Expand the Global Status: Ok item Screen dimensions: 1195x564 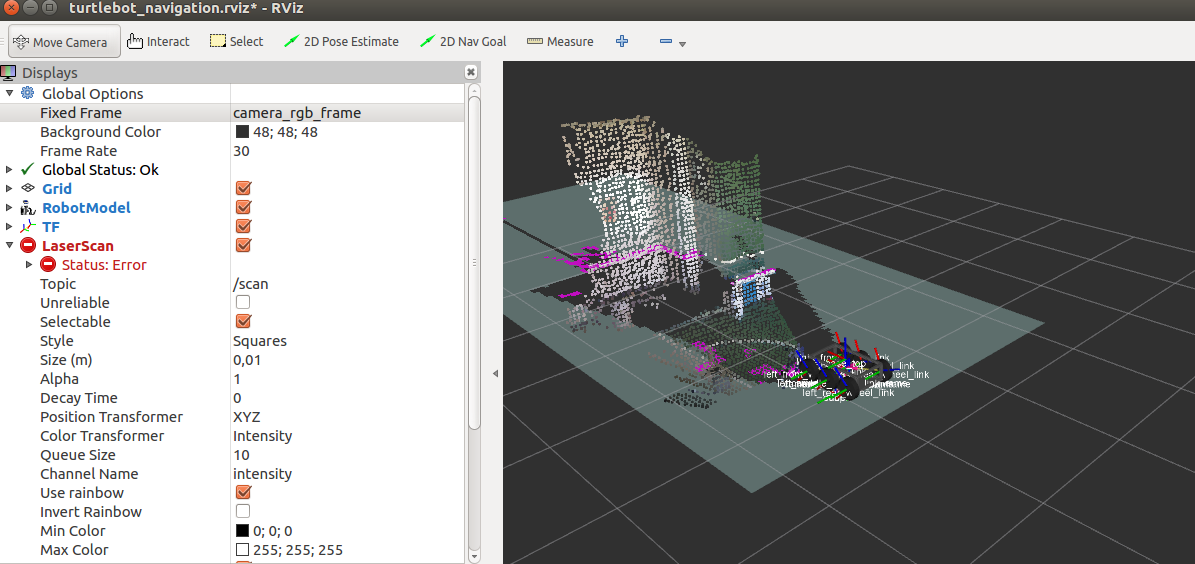tap(10, 170)
